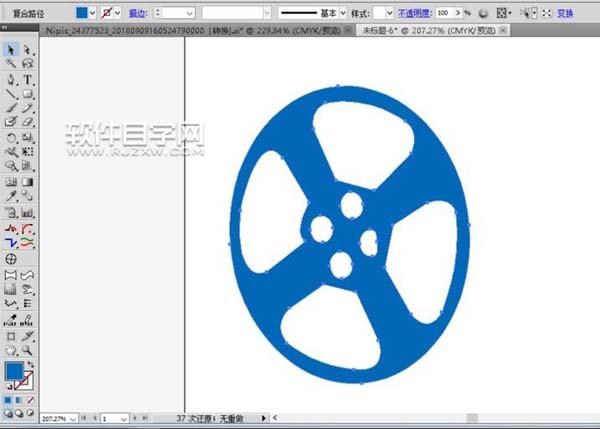Click the recolor artwork wheel icon
The height and width of the screenshot is (429, 600).
483,13
